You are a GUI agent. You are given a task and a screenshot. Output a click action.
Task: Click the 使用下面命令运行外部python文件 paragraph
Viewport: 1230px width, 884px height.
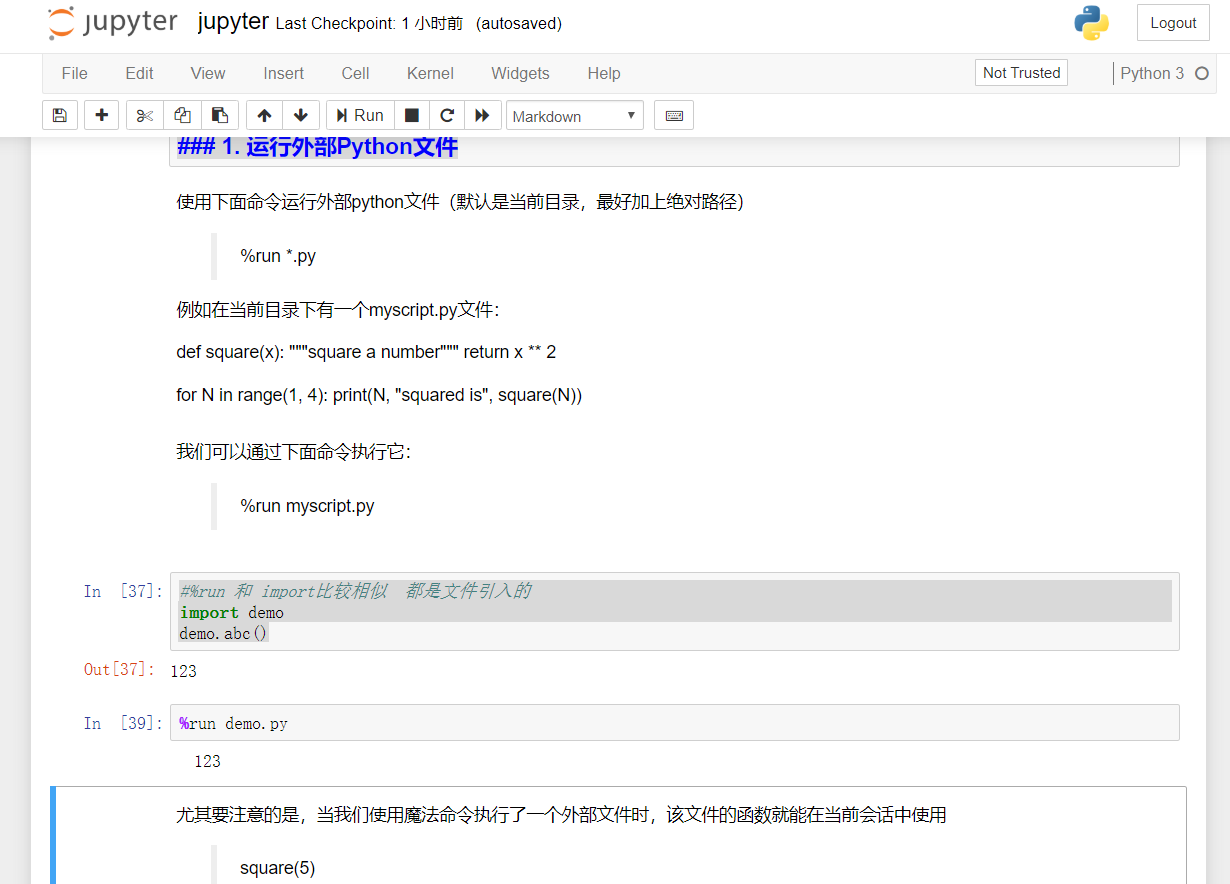tap(460, 202)
